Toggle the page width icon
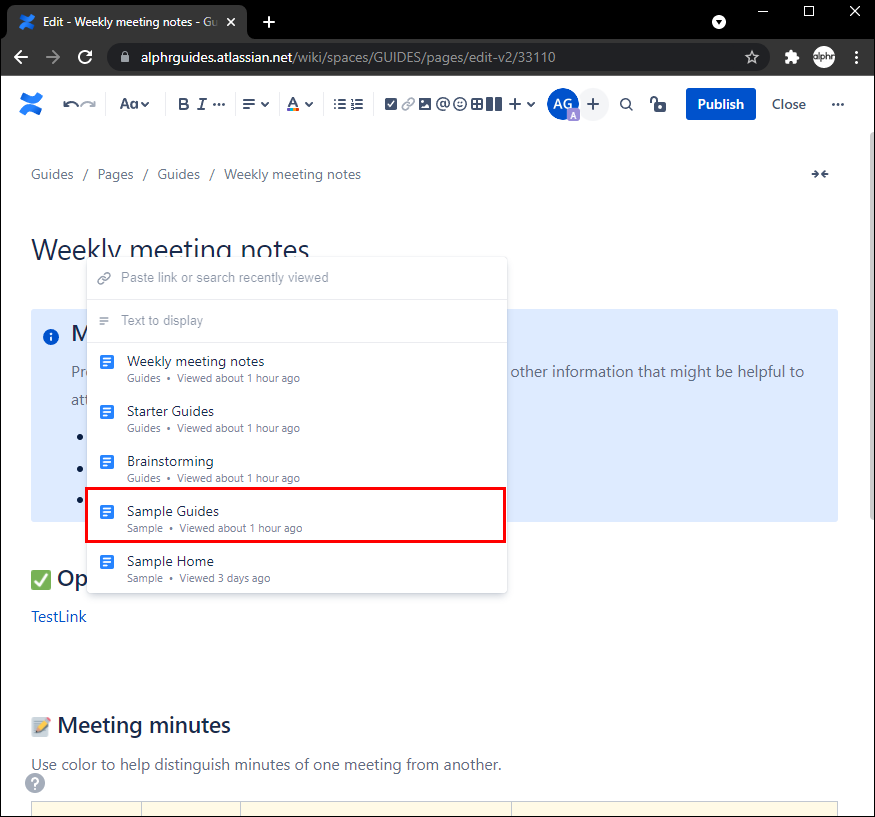875x817 pixels. point(820,174)
